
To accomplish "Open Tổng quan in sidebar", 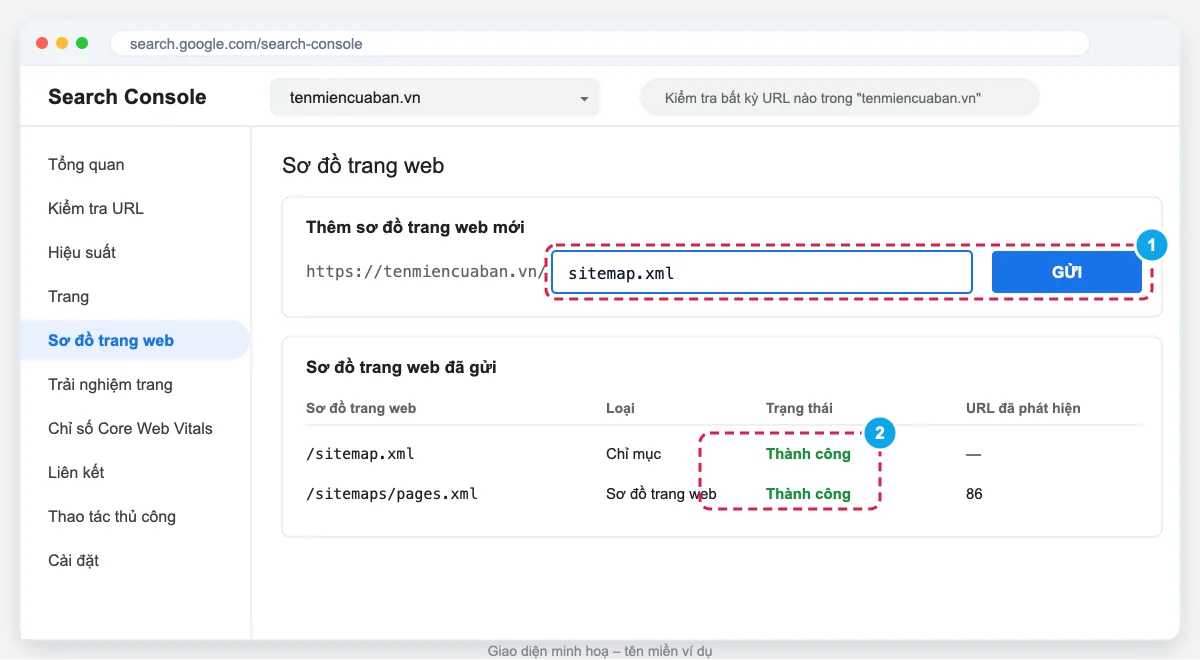I will (86, 165).
